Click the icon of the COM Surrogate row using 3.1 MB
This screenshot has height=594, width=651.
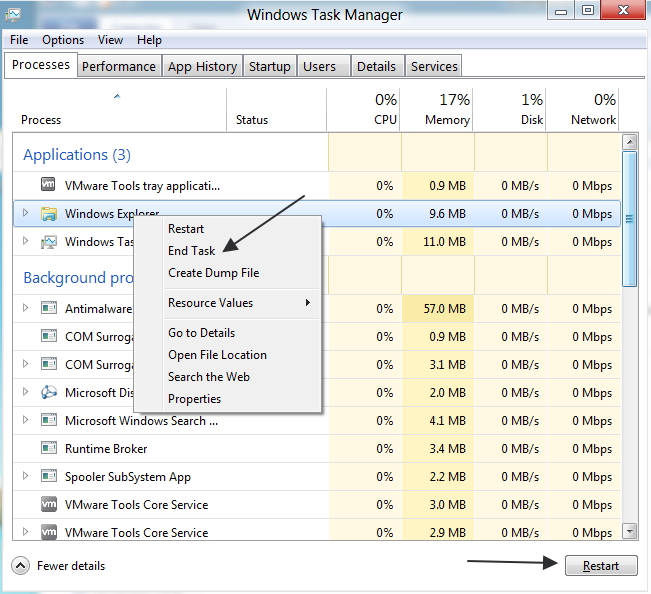click(x=49, y=364)
